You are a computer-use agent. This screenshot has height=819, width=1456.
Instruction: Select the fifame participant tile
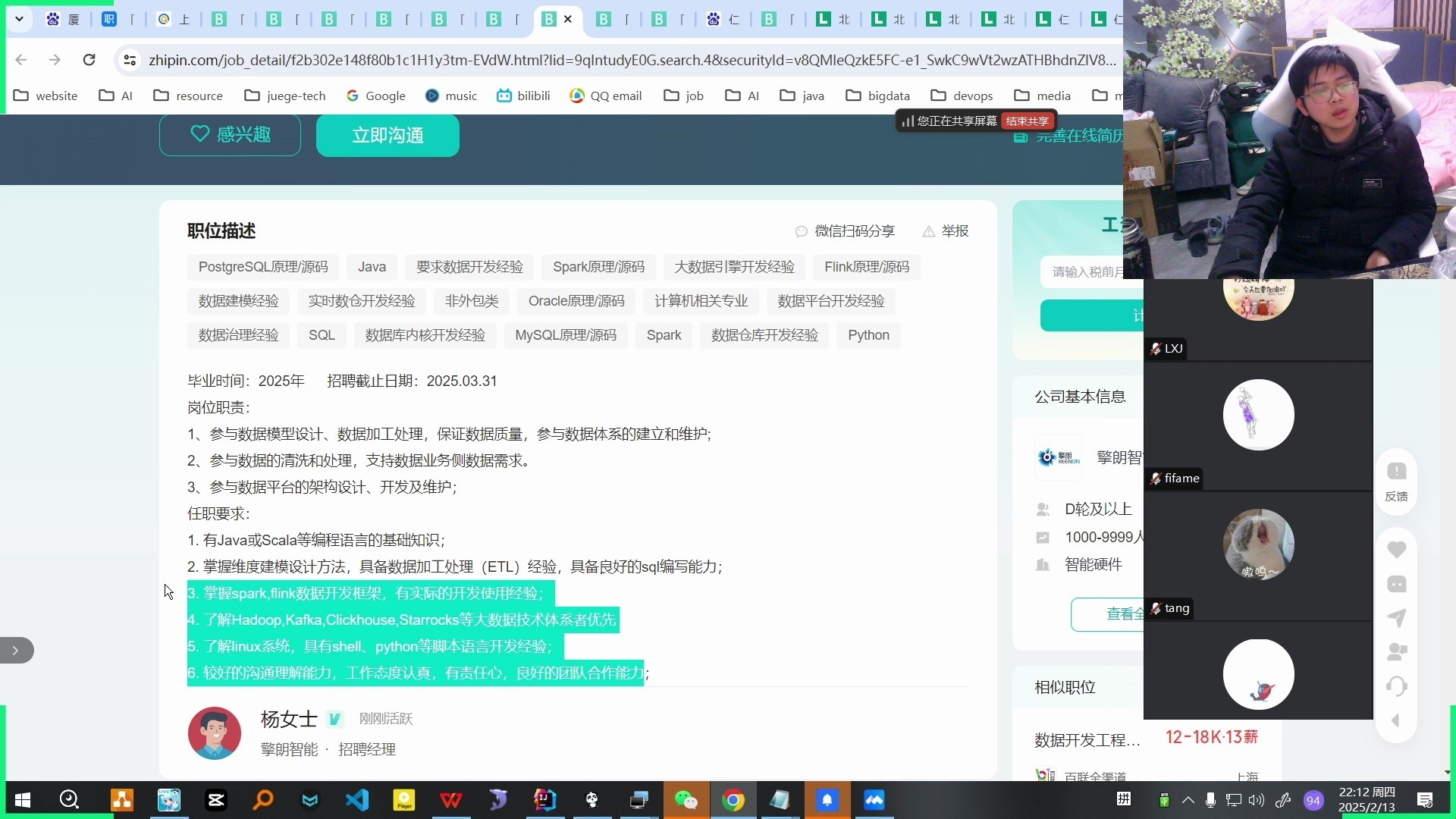tap(1258, 426)
